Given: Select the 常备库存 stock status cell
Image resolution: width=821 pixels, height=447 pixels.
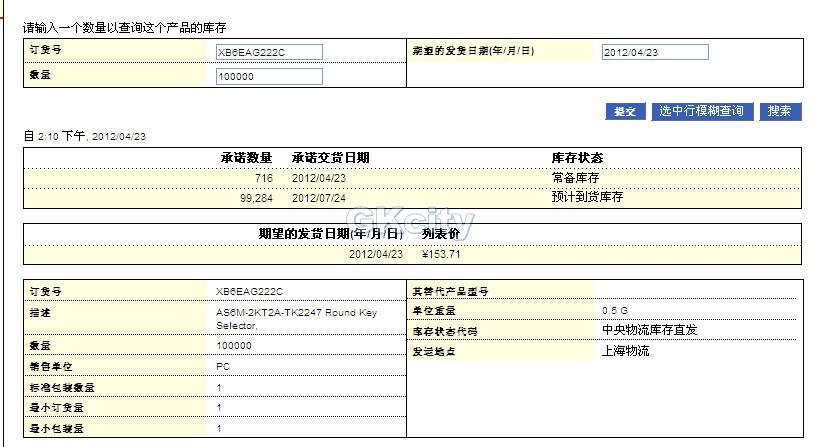Looking at the screenshot, I should (x=575, y=178).
